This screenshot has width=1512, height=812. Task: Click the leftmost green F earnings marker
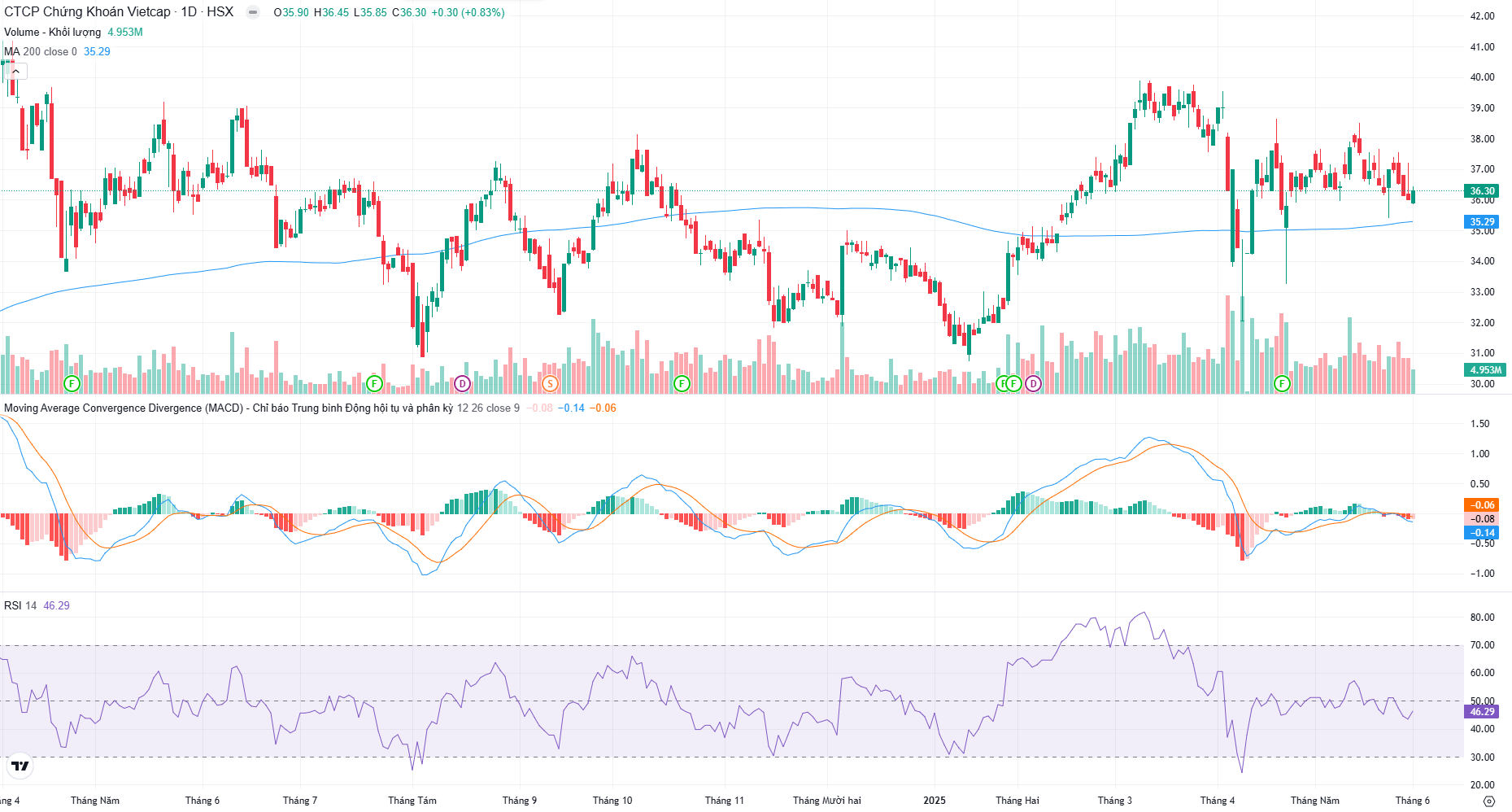coord(72,383)
